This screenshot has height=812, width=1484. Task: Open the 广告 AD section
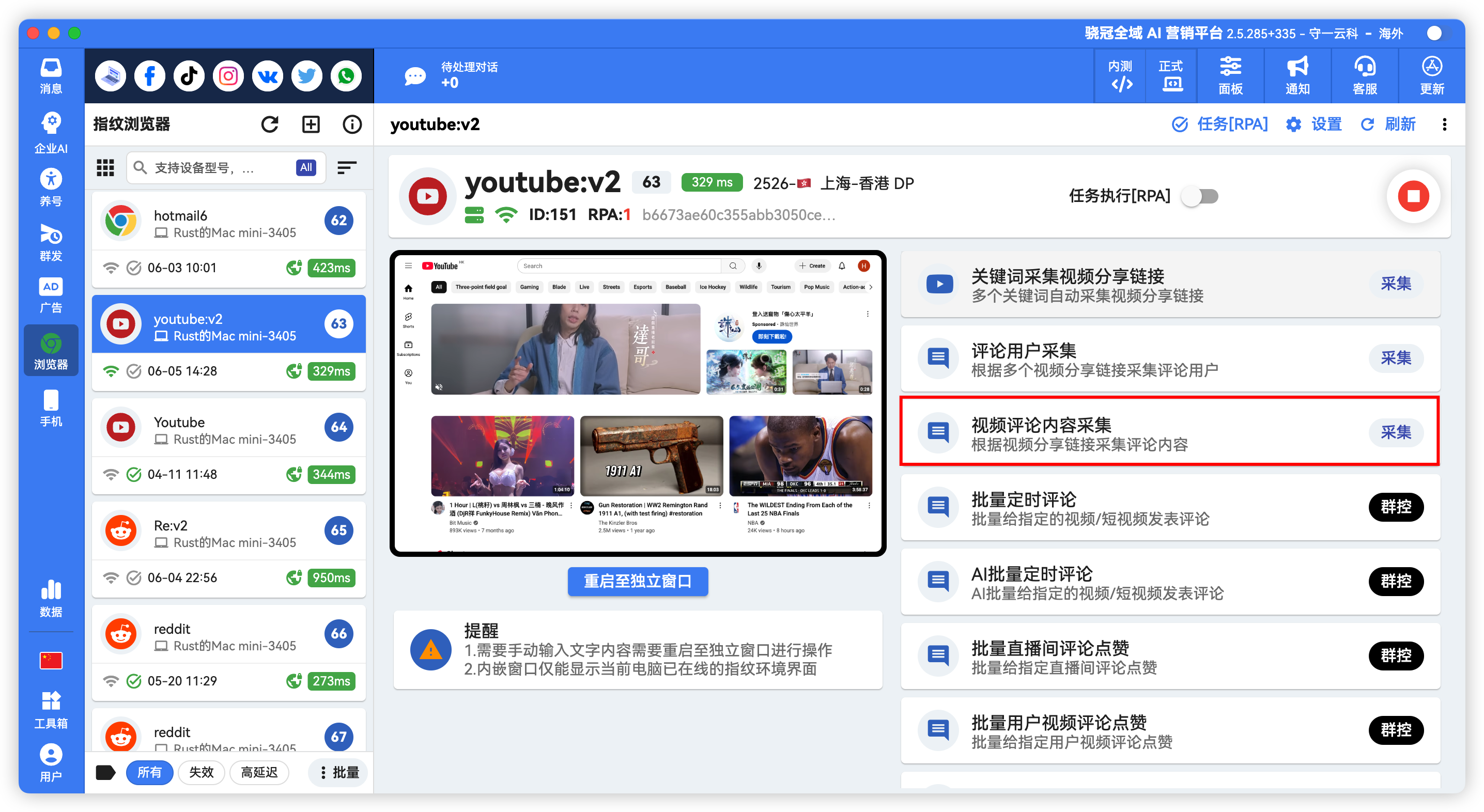[x=51, y=295]
